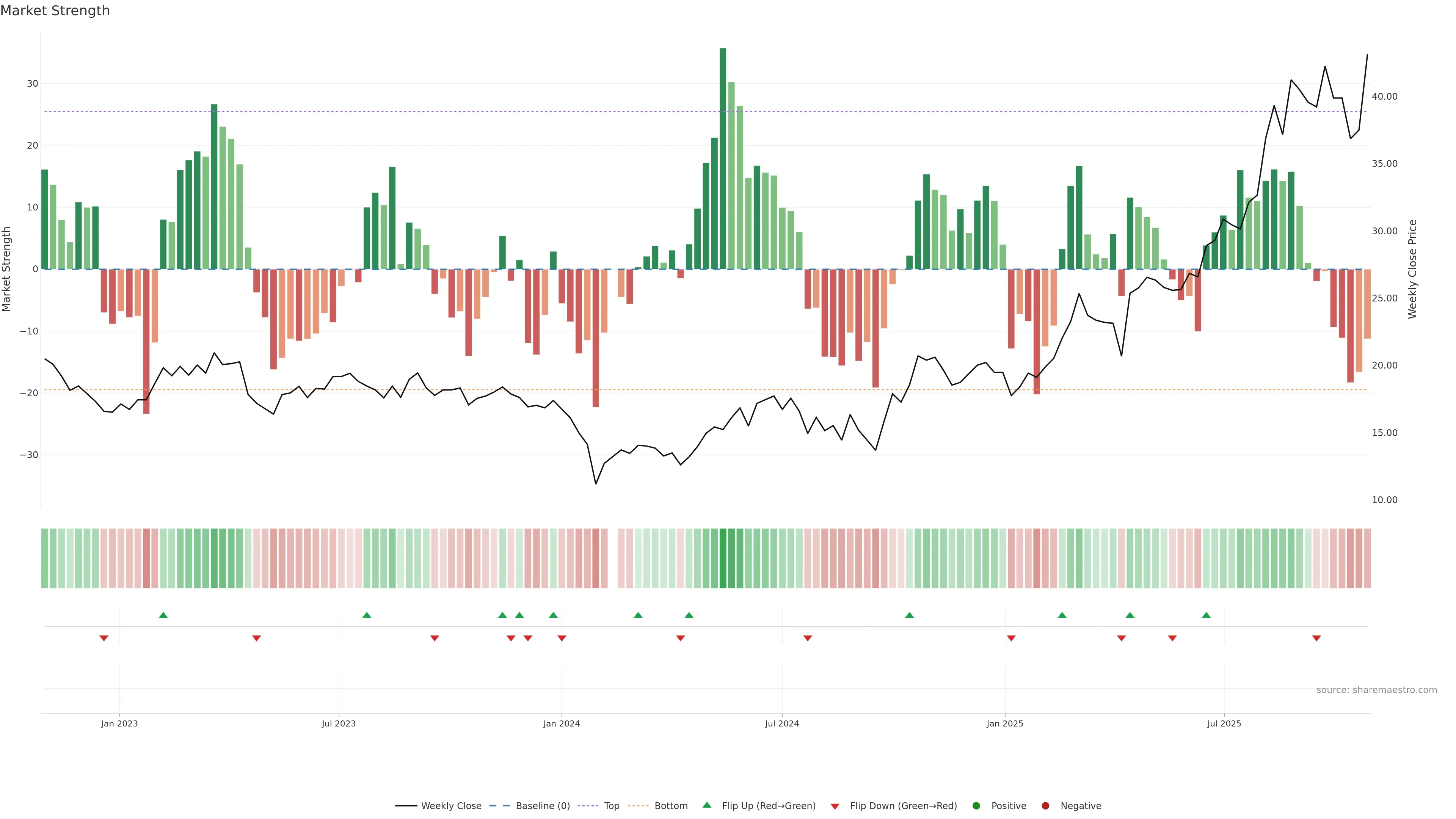Click the Jan 2024 x-axis label
Screen dimensions: 1456x819
tap(561, 723)
